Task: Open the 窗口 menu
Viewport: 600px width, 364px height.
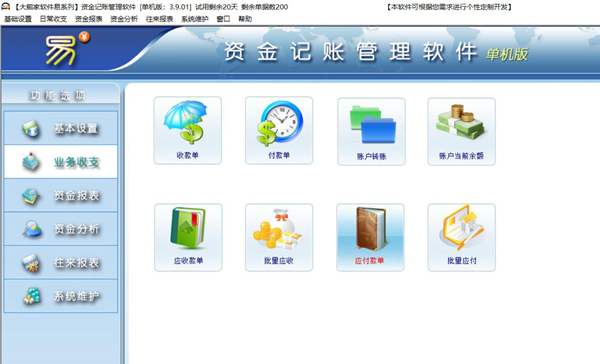Action: tap(223, 19)
